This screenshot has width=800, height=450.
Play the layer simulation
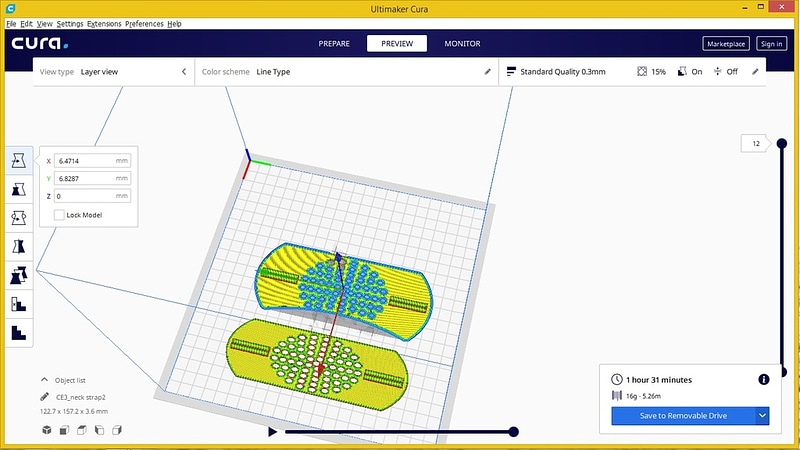272,432
